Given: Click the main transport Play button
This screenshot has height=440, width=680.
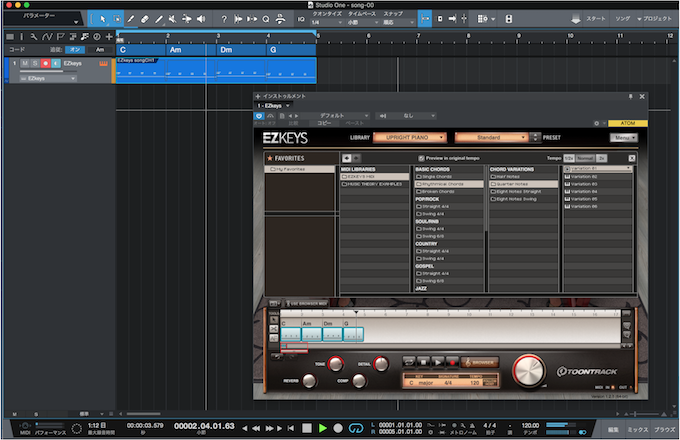Looking at the screenshot, I should pyautogui.click(x=323, y=428).
